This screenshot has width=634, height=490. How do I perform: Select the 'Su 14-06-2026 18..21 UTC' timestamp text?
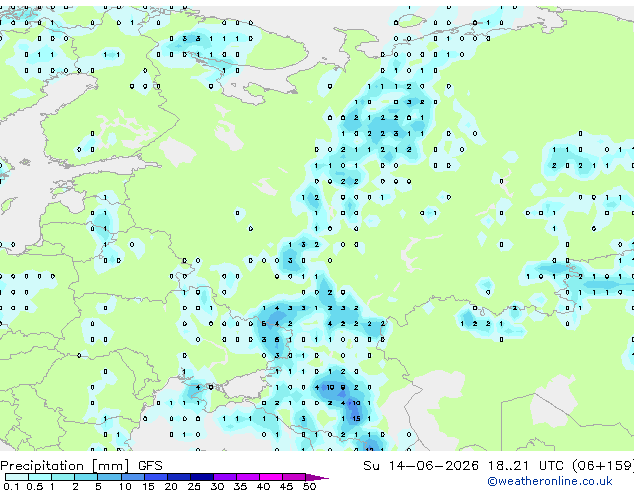pyautogui.click(x=463, y=466)
